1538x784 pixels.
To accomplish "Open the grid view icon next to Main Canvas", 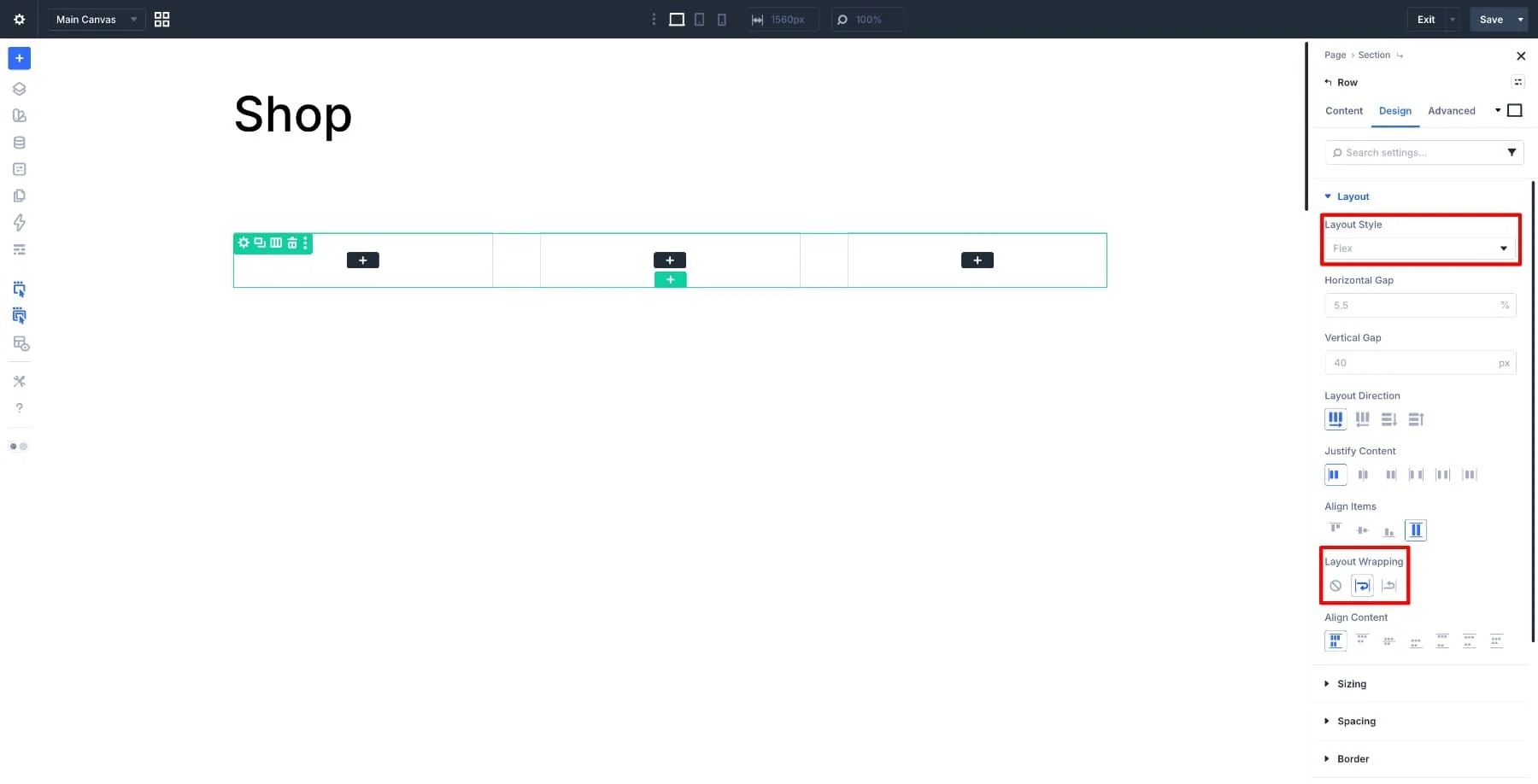I will pos(161,19).
